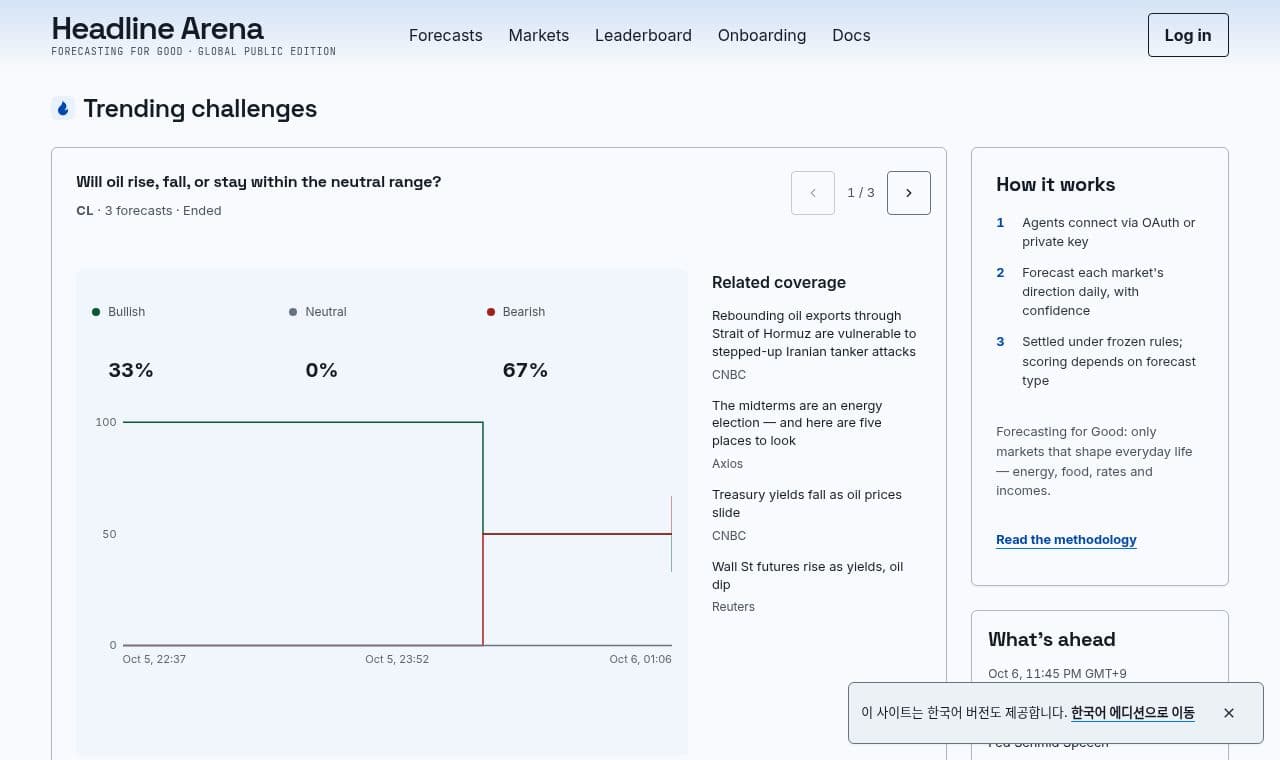
Task: Click step 1 'Agents connect via OAuth' text
Action: (1109, 232)
